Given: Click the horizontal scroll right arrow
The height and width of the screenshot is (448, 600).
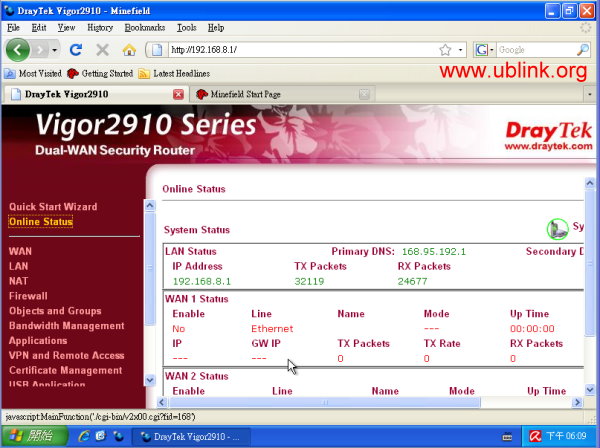Looking at the screenshot, I should (577, 402).
